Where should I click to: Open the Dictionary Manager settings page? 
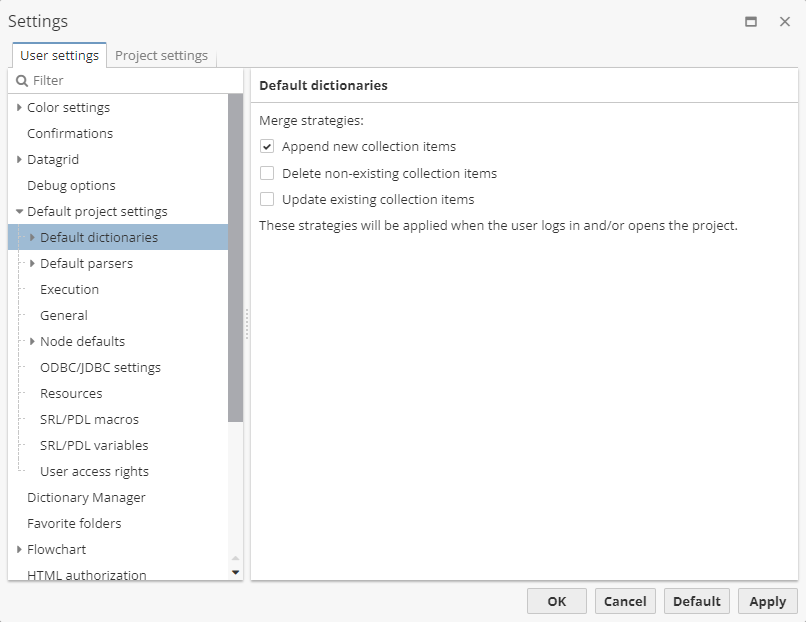(x=86, y=497)
